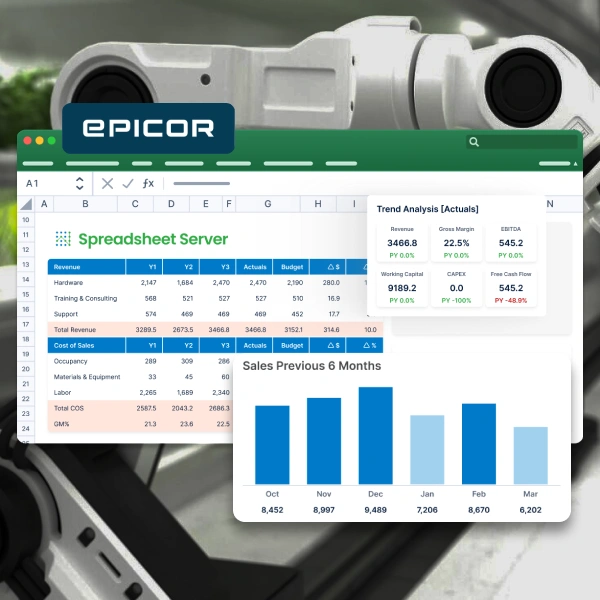Click the green maximize dot
The height and width of the screenshot is (600, 600).
(52, 141)
